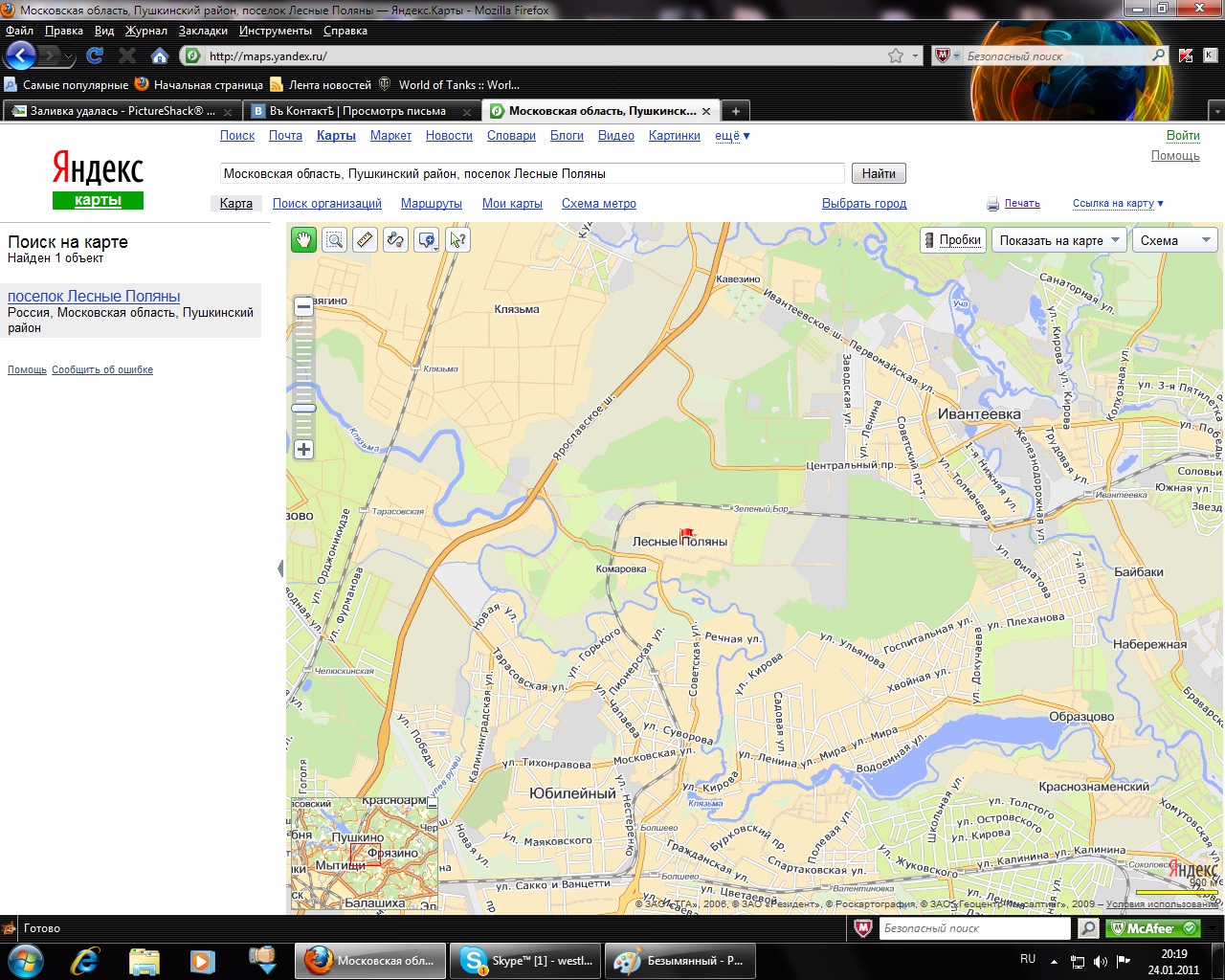Select the hand pan tool on the map
Viewport: 1225px width, 980px height.
[x=303, y=239]
